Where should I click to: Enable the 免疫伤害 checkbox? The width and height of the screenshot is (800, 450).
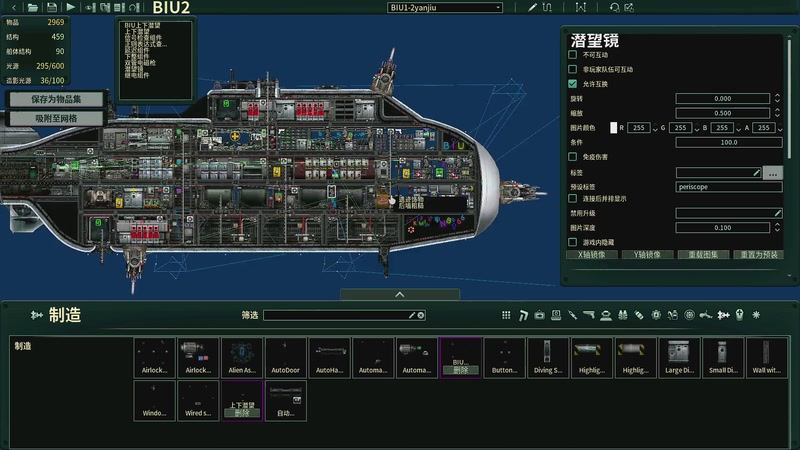click(x=572, y=157)
